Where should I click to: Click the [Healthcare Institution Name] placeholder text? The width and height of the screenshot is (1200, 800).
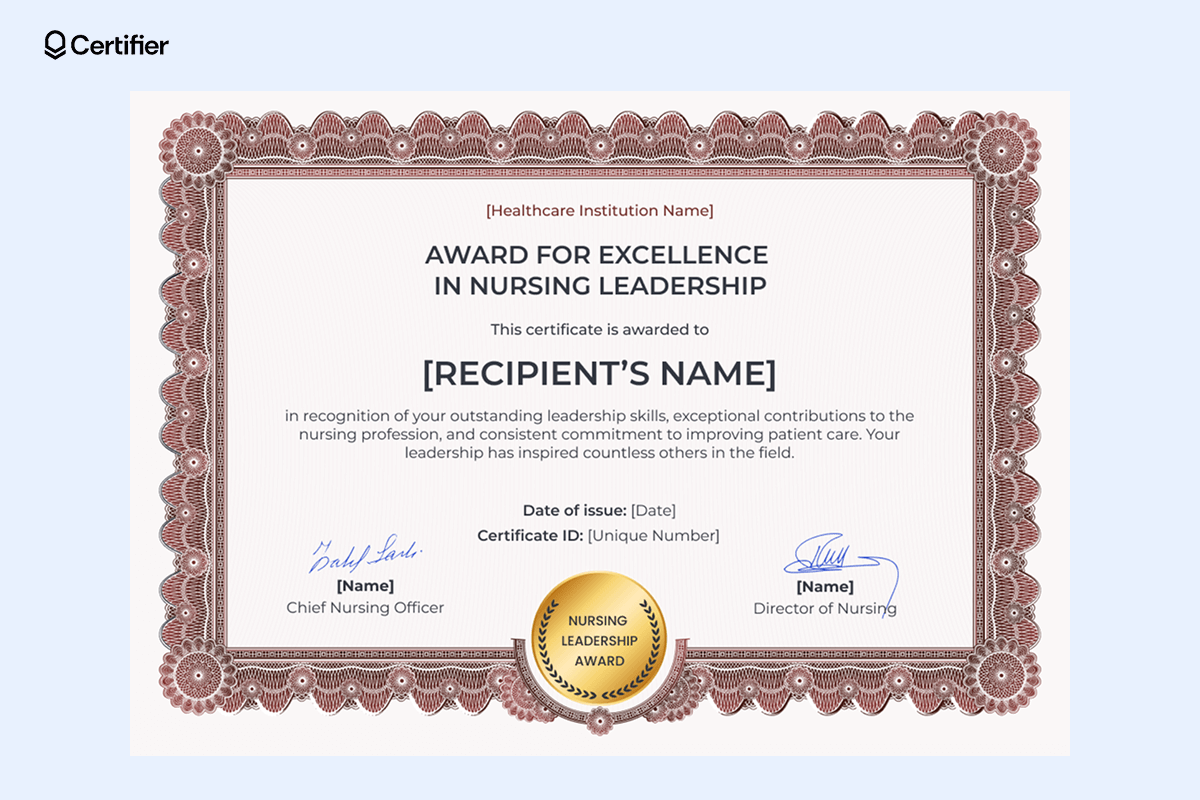coord(600,210)
